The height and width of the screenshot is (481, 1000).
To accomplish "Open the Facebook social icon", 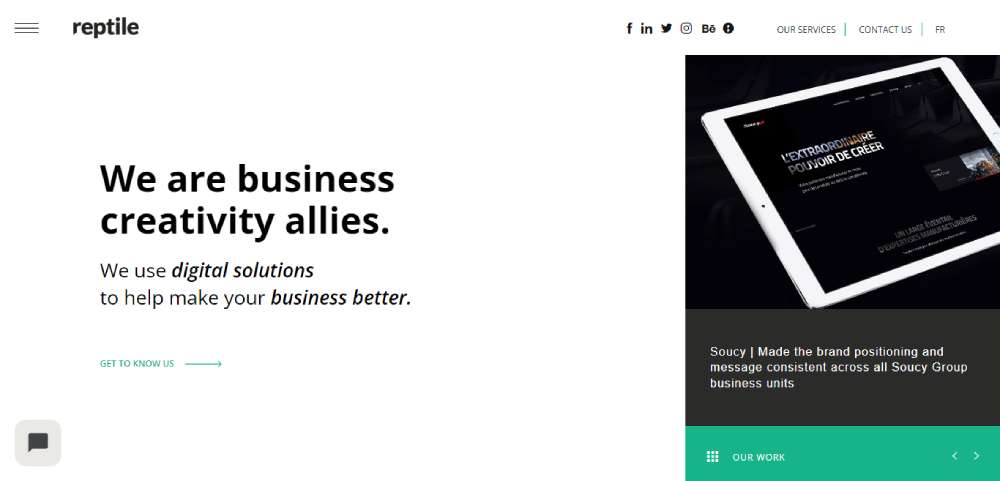I will pos(629,28).
